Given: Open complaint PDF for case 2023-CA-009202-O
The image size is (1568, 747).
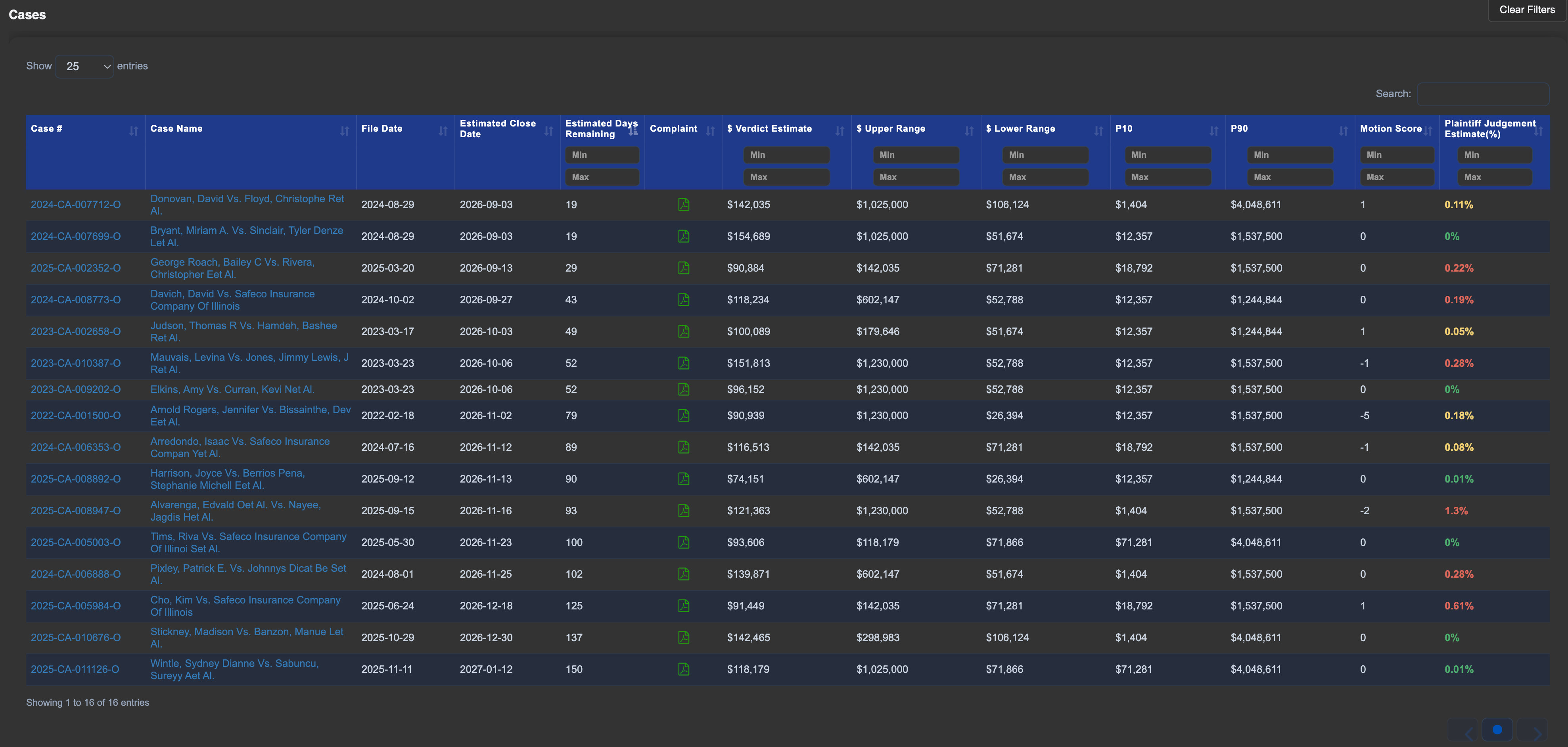Looking at the screenshot, I should [684, 389].
